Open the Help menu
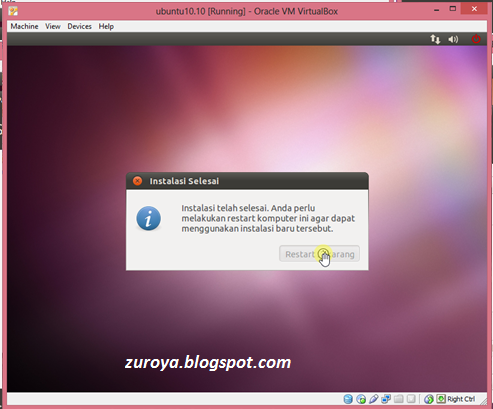This screenshot has height=409, width=493. coord(106,26)
